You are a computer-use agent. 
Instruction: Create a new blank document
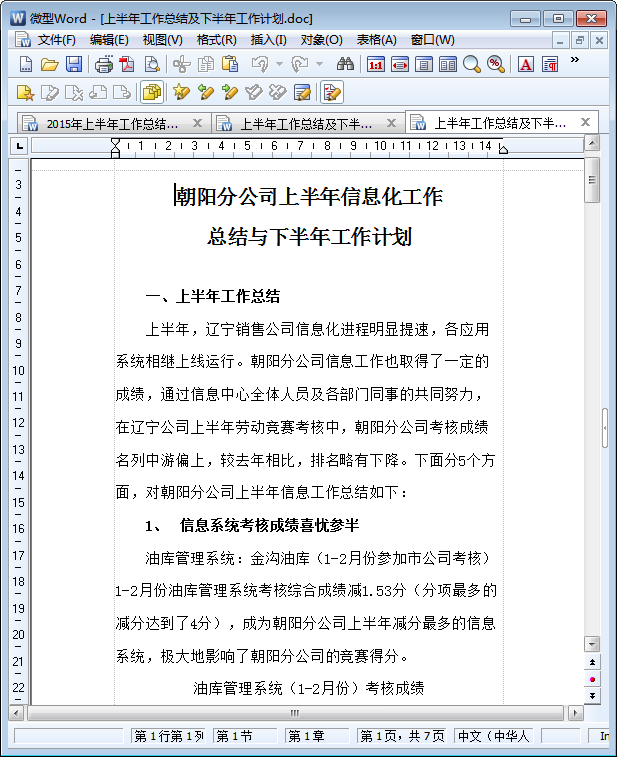pos(26,64)
